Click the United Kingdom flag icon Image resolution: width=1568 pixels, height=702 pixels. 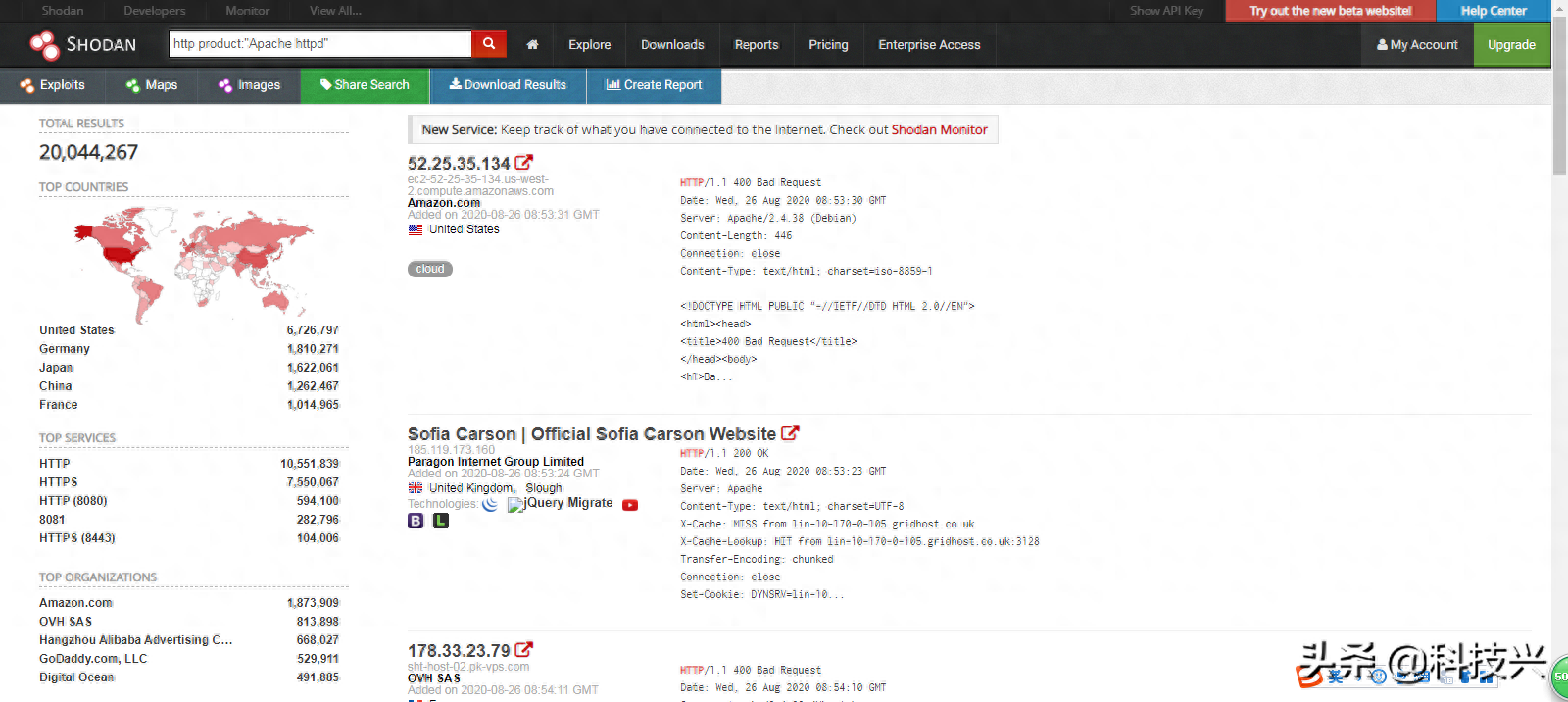point(416,488)
